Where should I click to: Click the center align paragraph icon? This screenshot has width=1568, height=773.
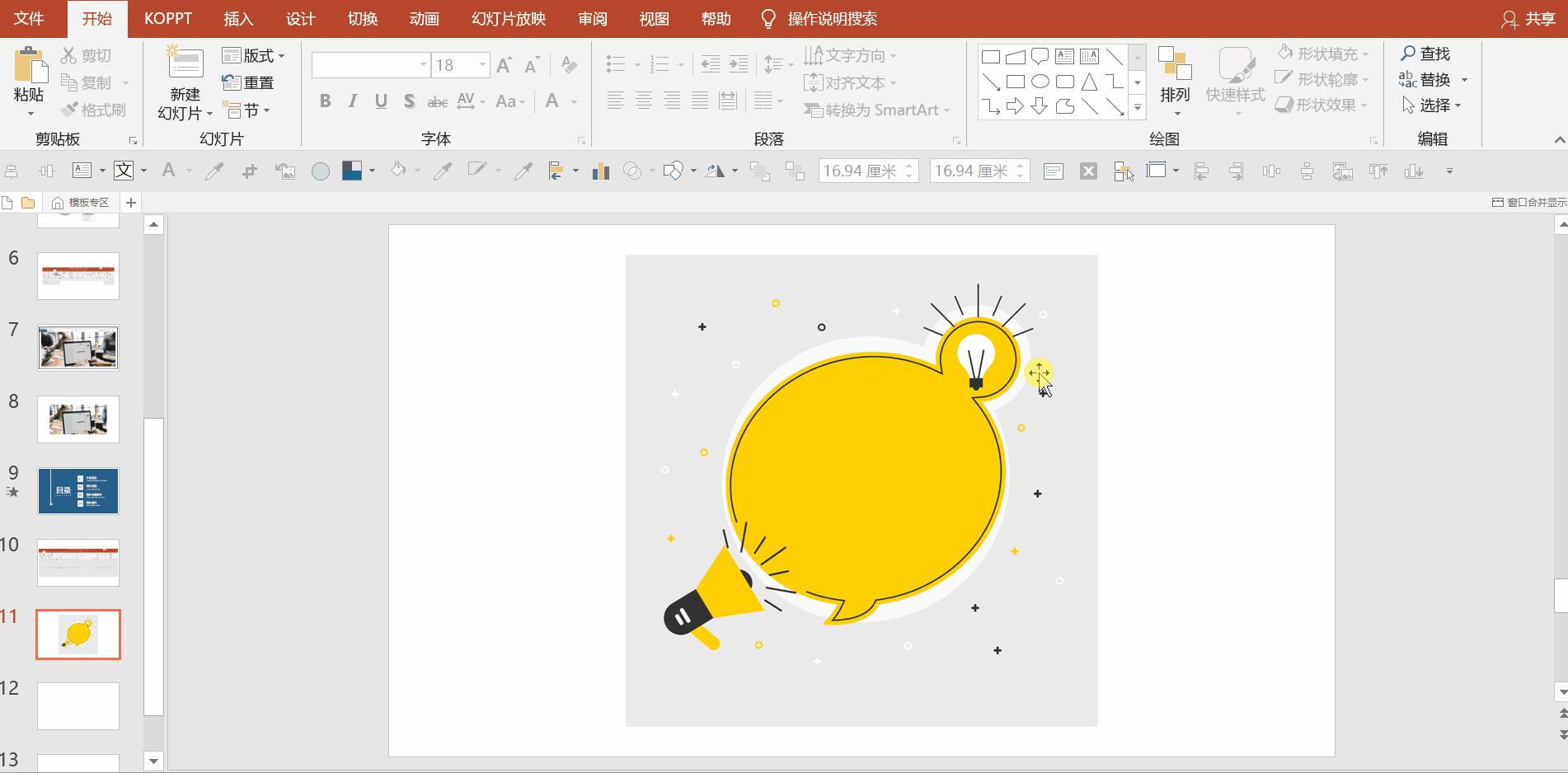coord(644,101)
